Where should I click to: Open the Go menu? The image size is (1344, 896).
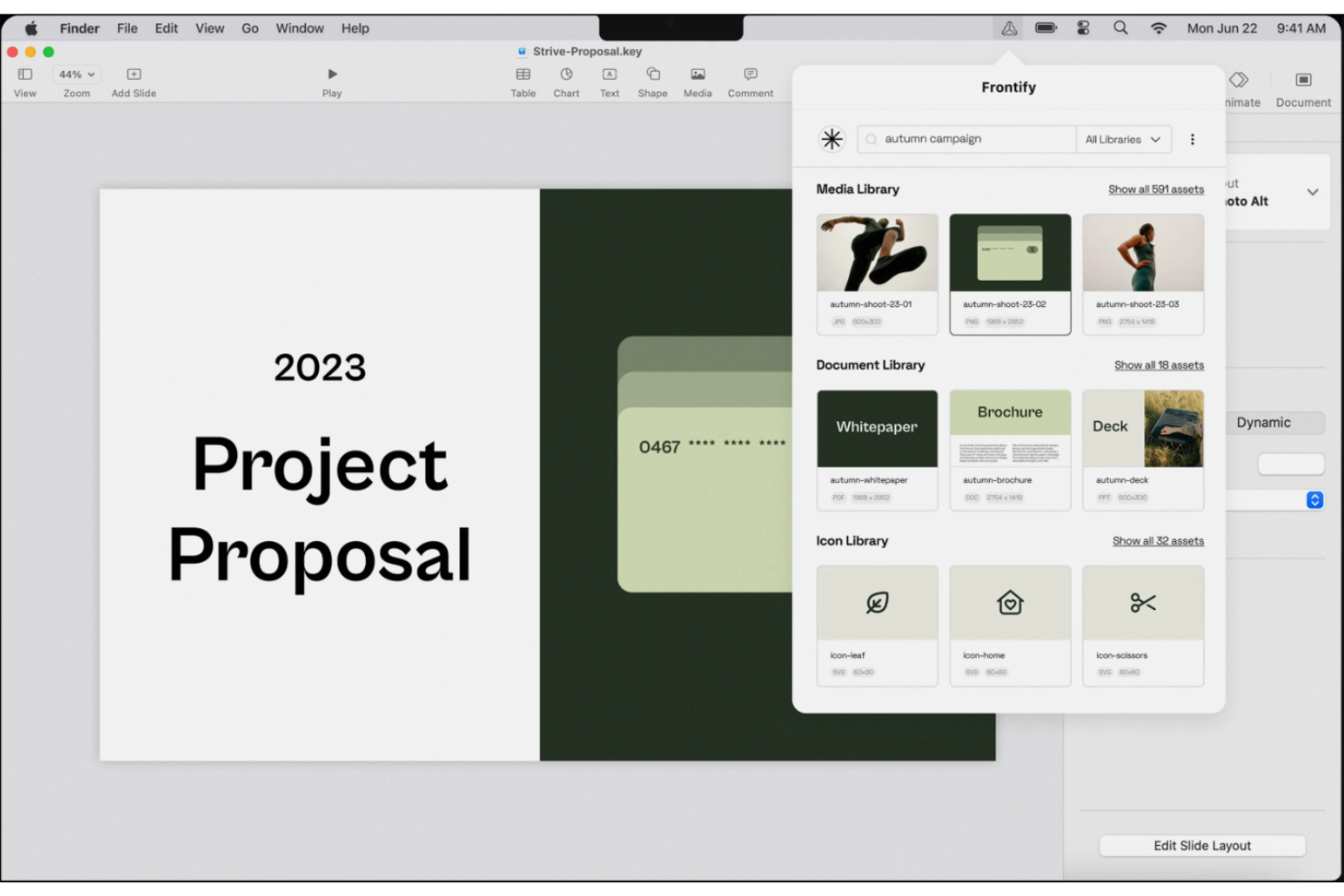(x=250, y=28)
